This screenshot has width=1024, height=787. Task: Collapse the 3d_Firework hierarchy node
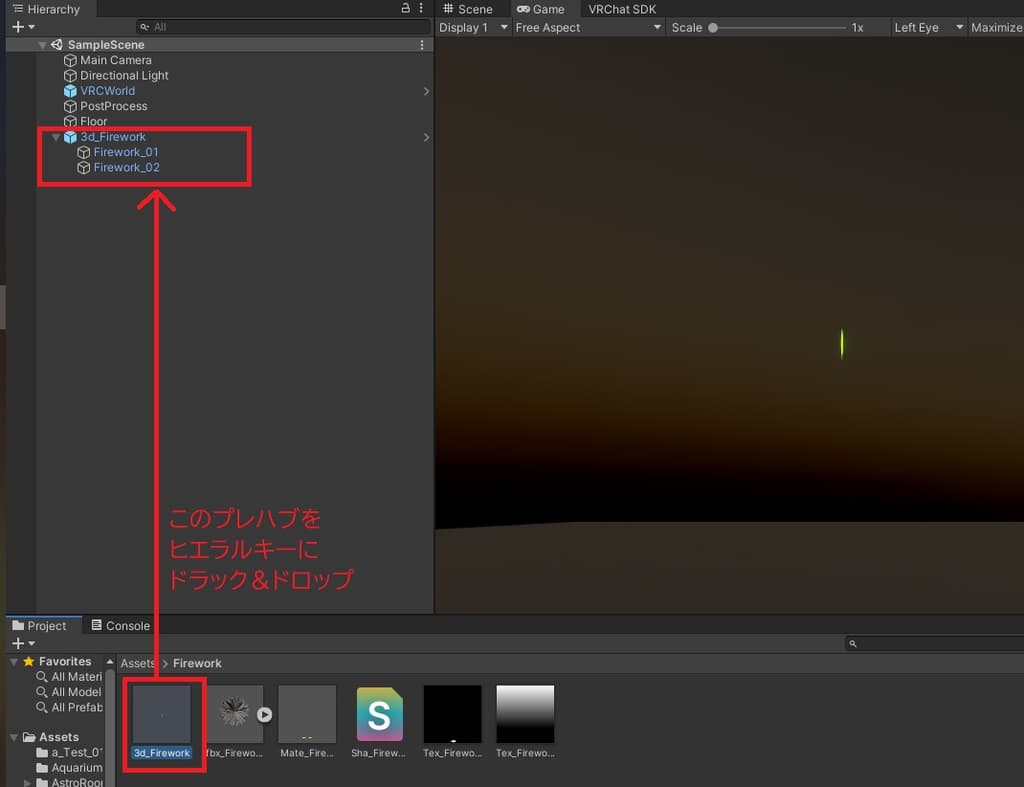56,137
